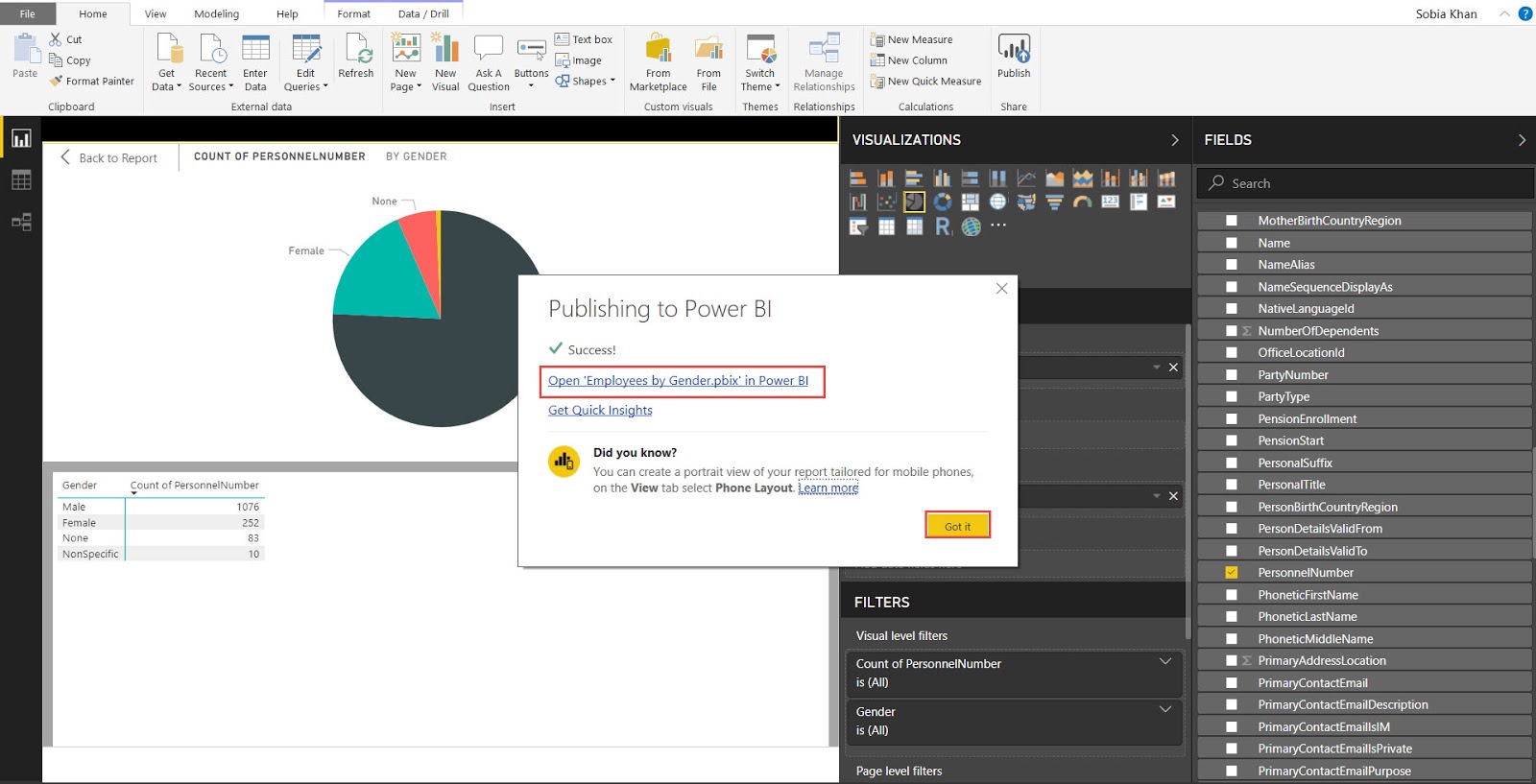Viewport: 1536px width, 784px height.
Task: Switch to the Format ribbon tab
Action: 353,13
